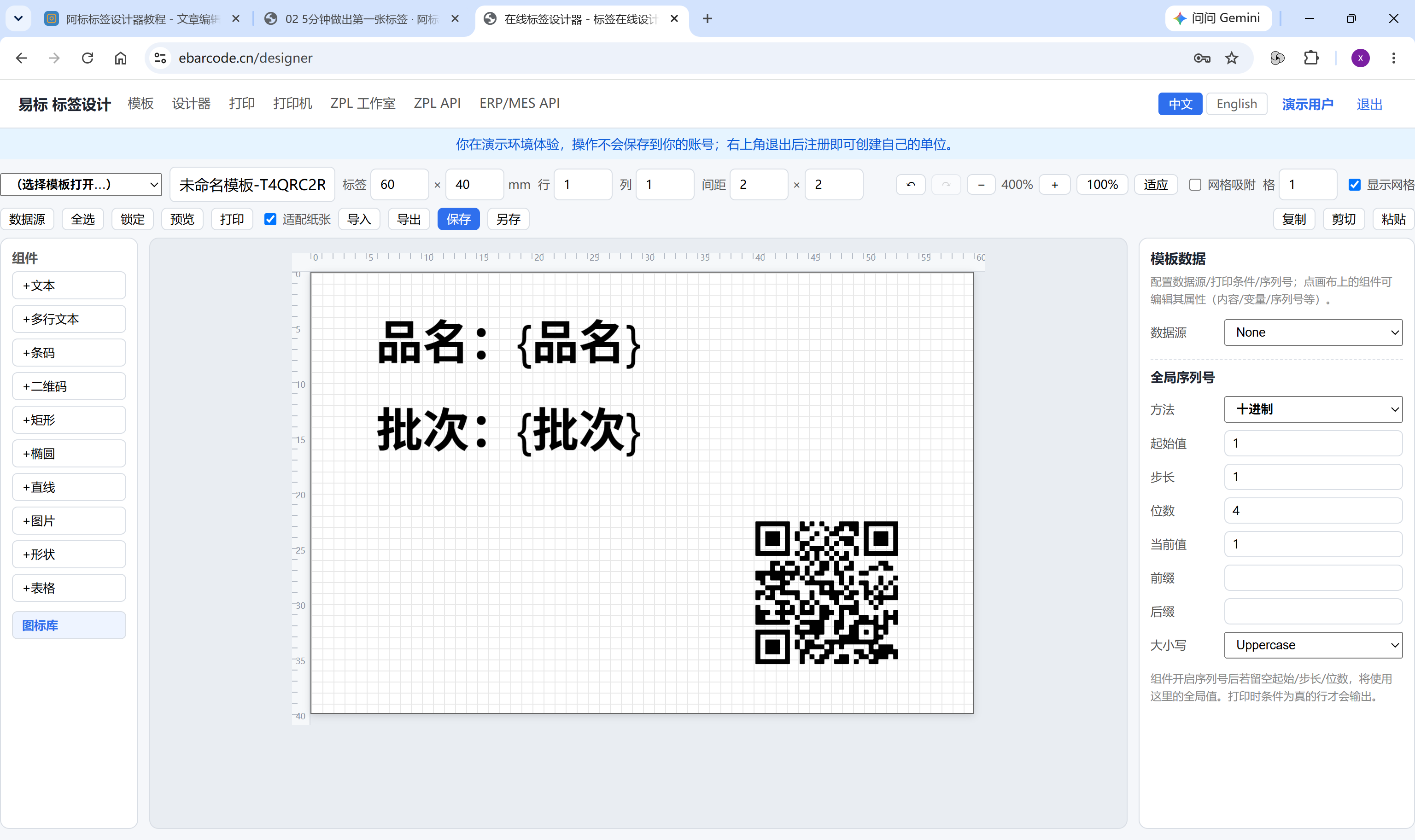Open the 模板 menu
This screenshot has width=1415, height=840.
[x=140, y=104]
